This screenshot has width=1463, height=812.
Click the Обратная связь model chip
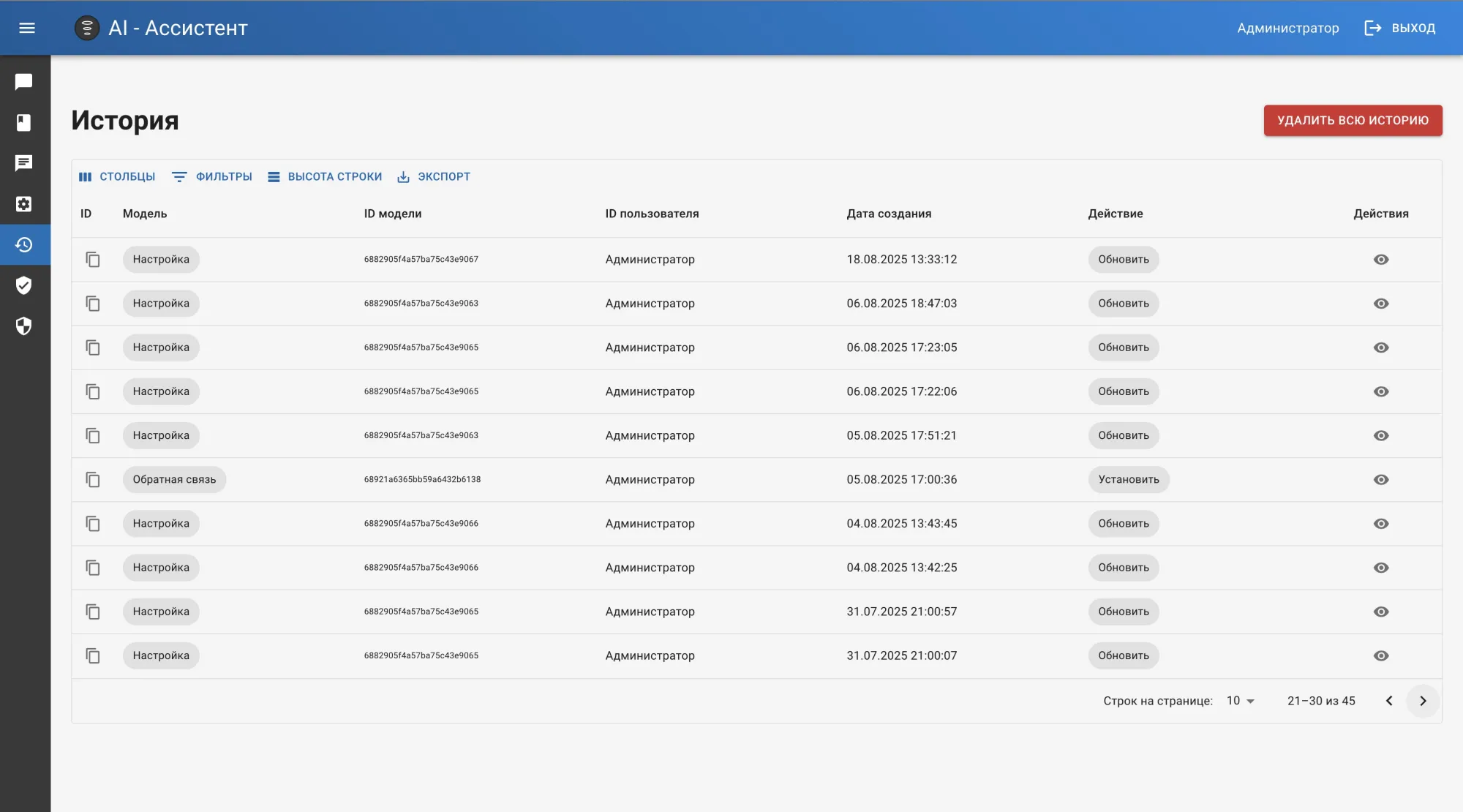tap(174, 480)
